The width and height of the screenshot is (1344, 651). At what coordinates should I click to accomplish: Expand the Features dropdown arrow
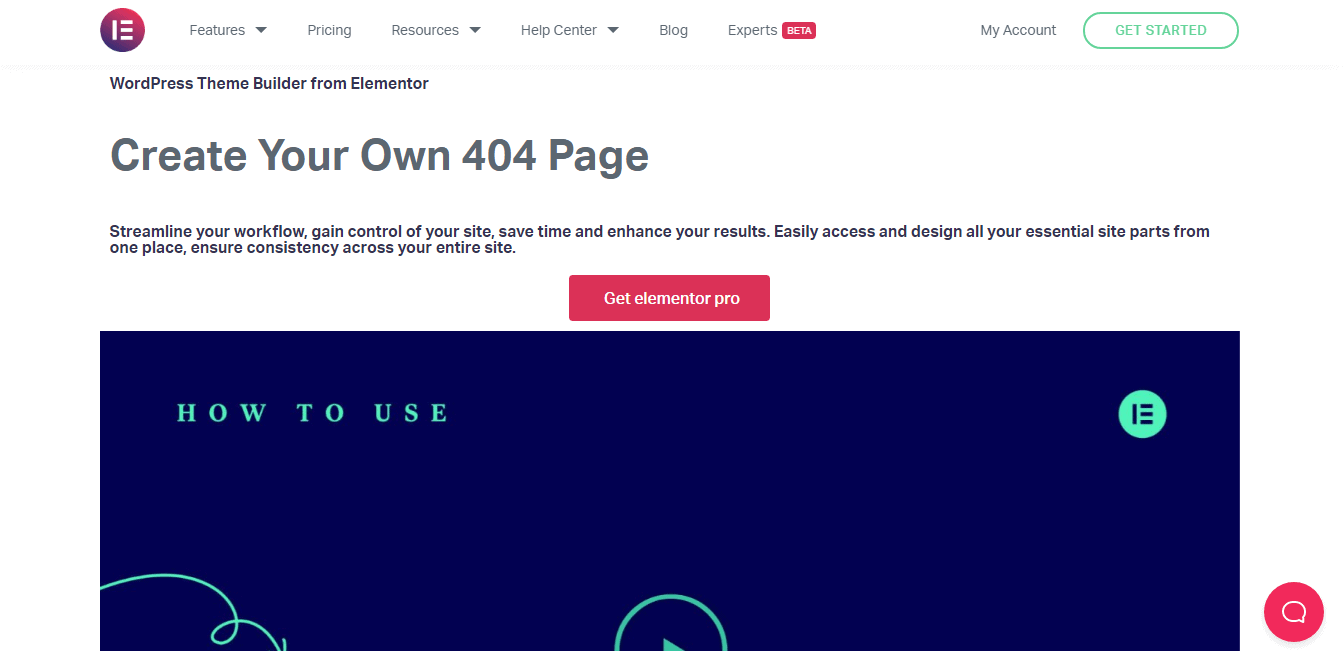point(261,30)
